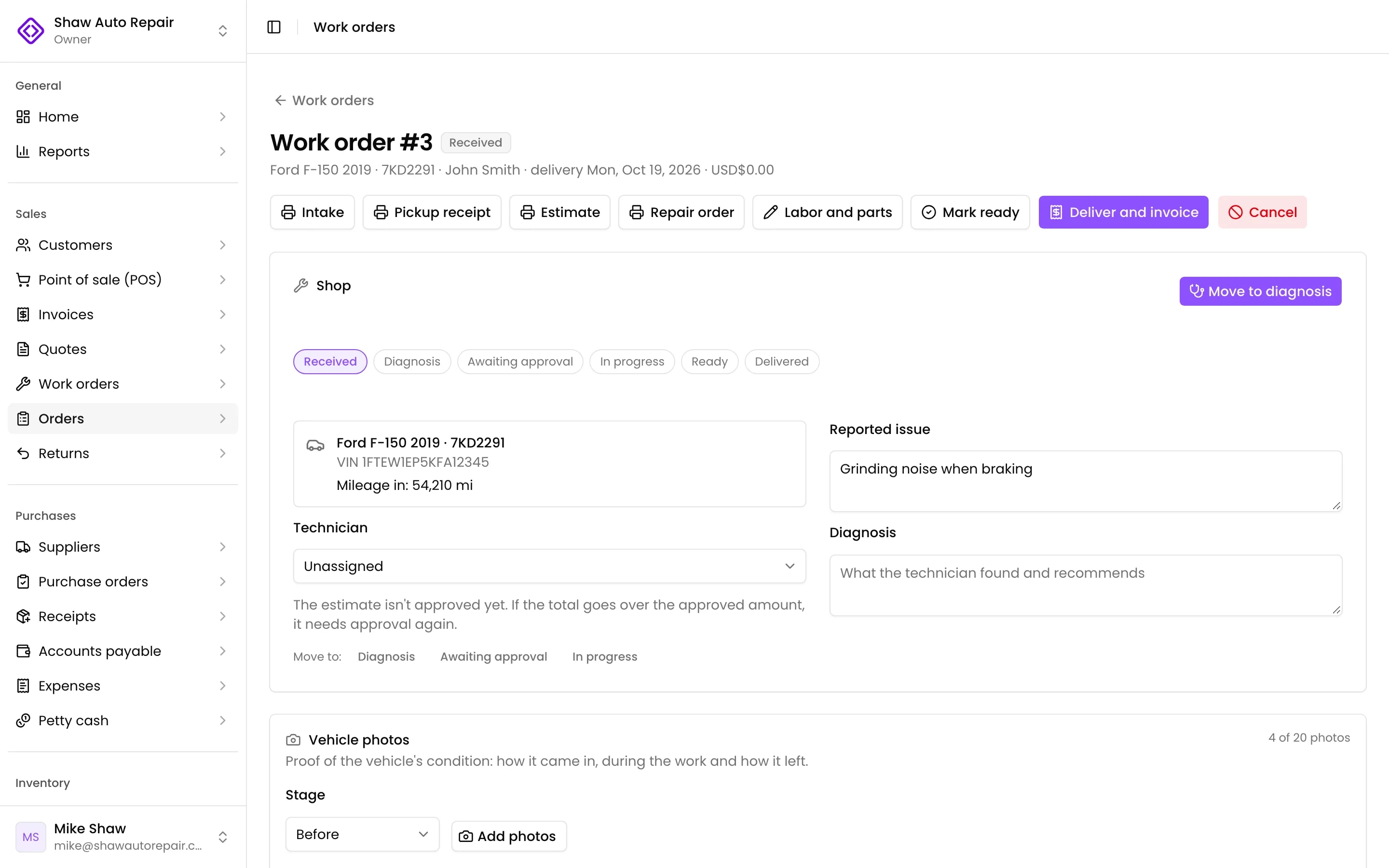1389x868 pixels.
Task: Select the Diagnosis status pill
Action: point(412,362)
